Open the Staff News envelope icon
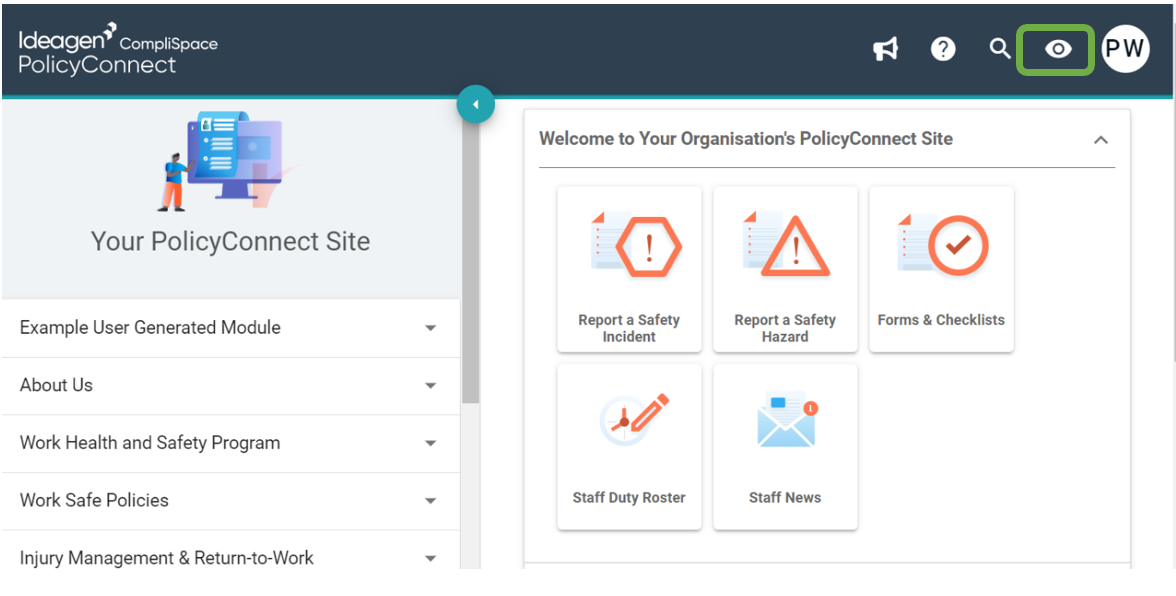The image size is (1176, 596). [x=787, y=420]
